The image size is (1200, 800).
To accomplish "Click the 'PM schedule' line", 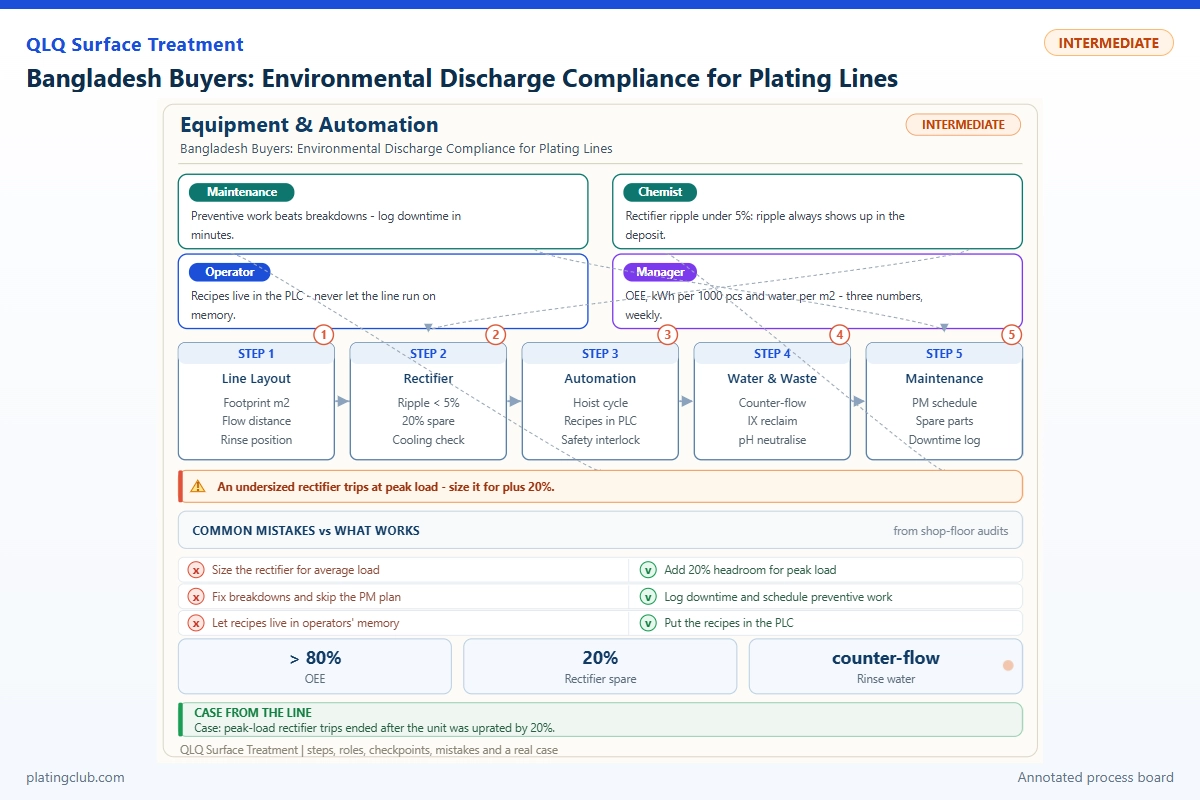I will tap(944, 403).
